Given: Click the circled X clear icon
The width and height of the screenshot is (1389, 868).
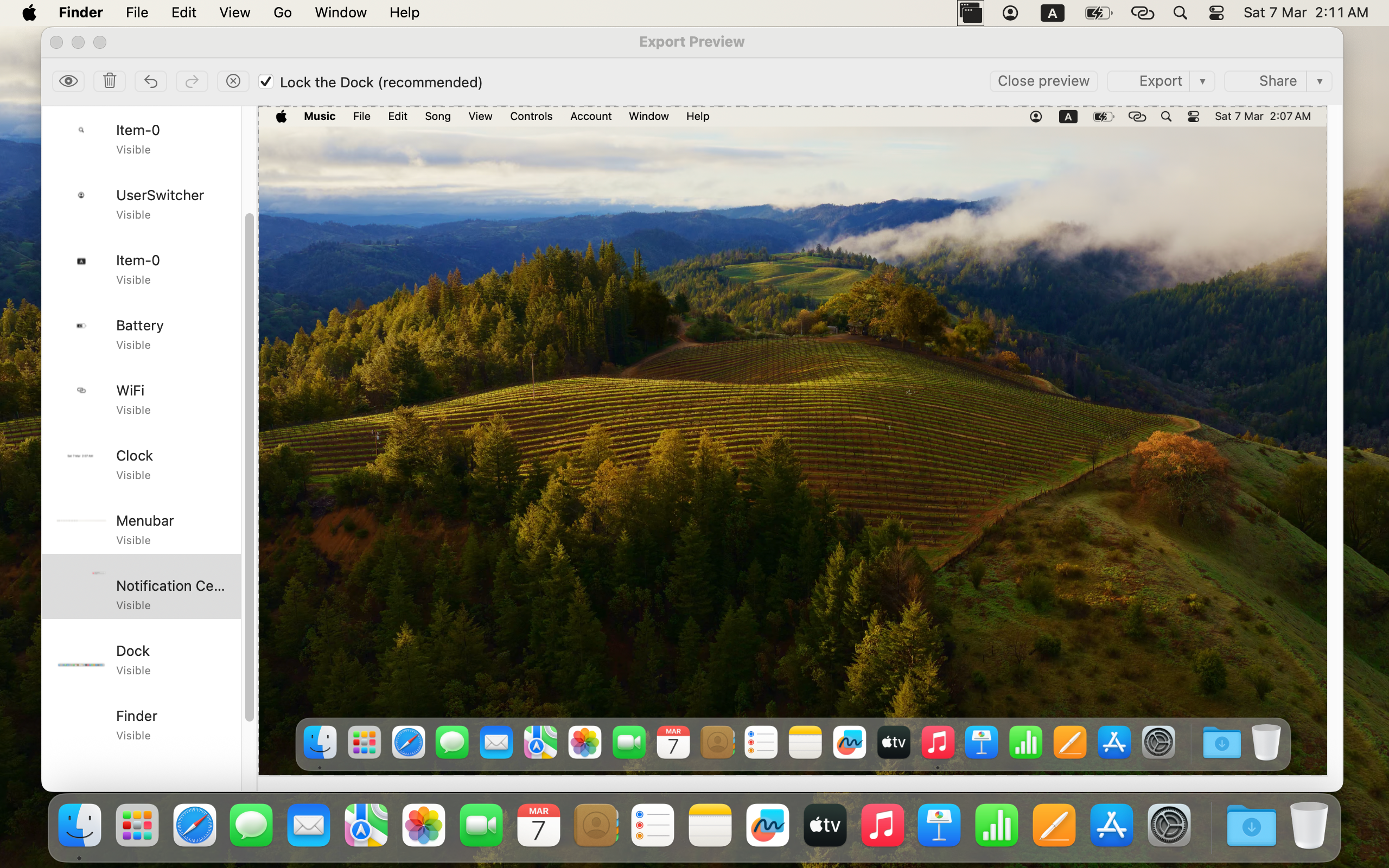Looking at the screenshot, I should pos(233,81).
